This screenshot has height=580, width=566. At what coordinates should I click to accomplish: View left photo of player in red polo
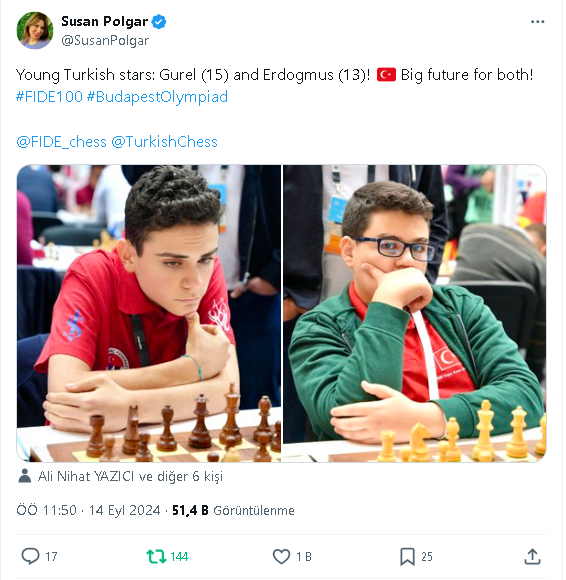[x=149, y=313]
